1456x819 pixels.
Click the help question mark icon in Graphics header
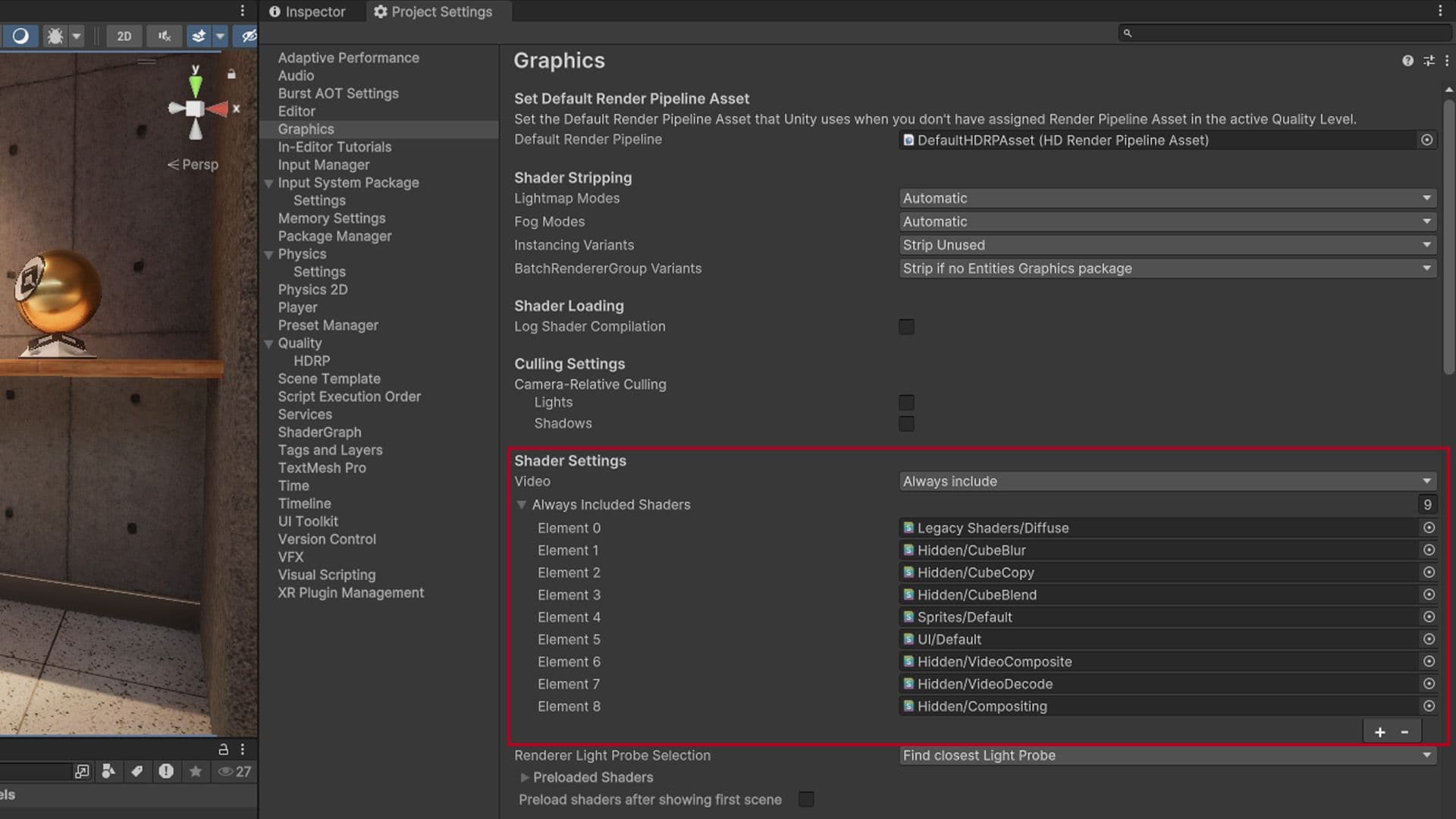coord(1409,61)
